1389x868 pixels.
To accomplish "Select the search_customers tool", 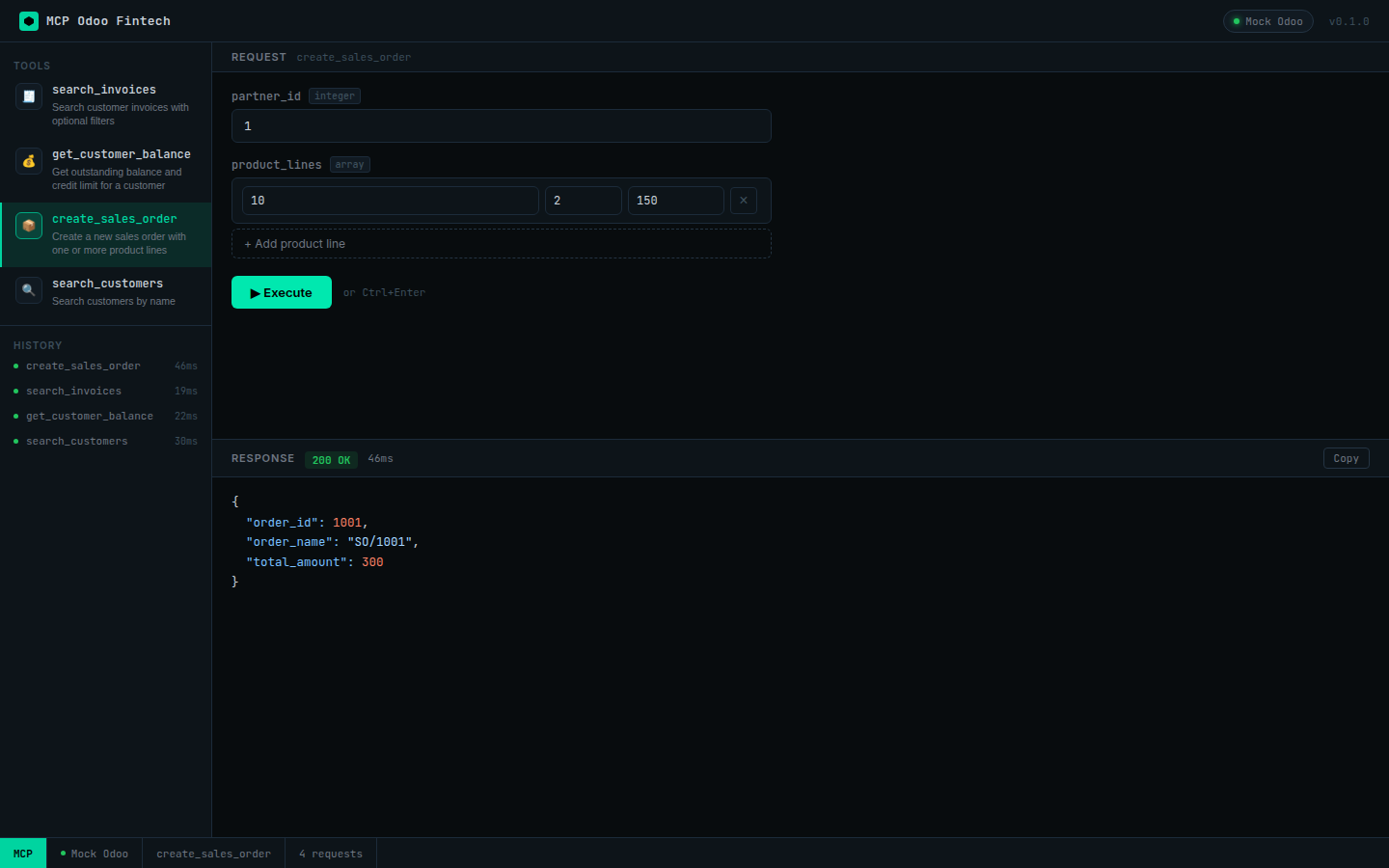I will (106, 292).
